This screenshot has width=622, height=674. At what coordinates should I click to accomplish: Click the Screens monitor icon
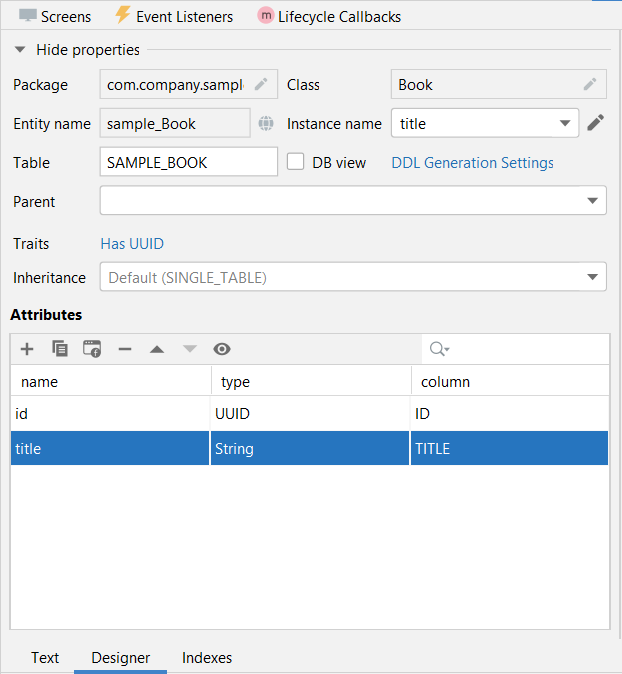coord(28,15)
